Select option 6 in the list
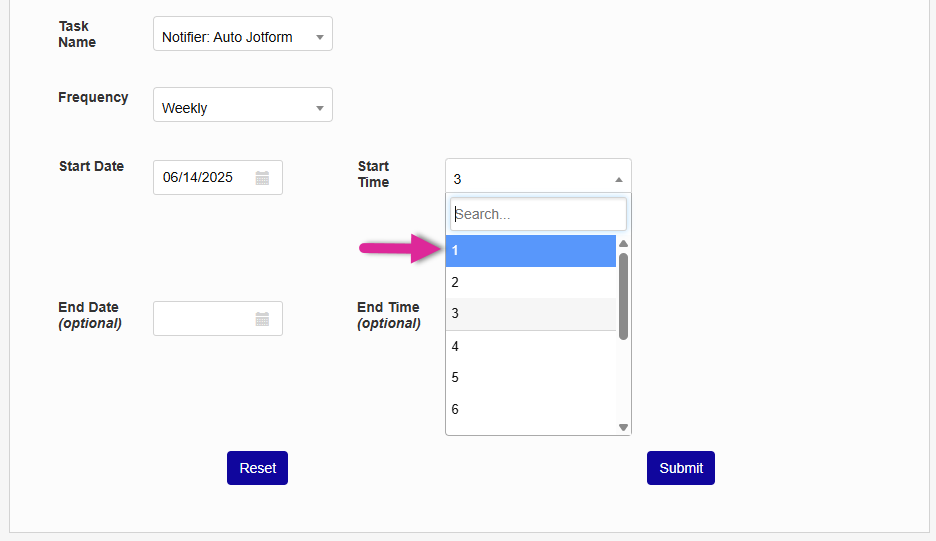 [x=530, y=409]
